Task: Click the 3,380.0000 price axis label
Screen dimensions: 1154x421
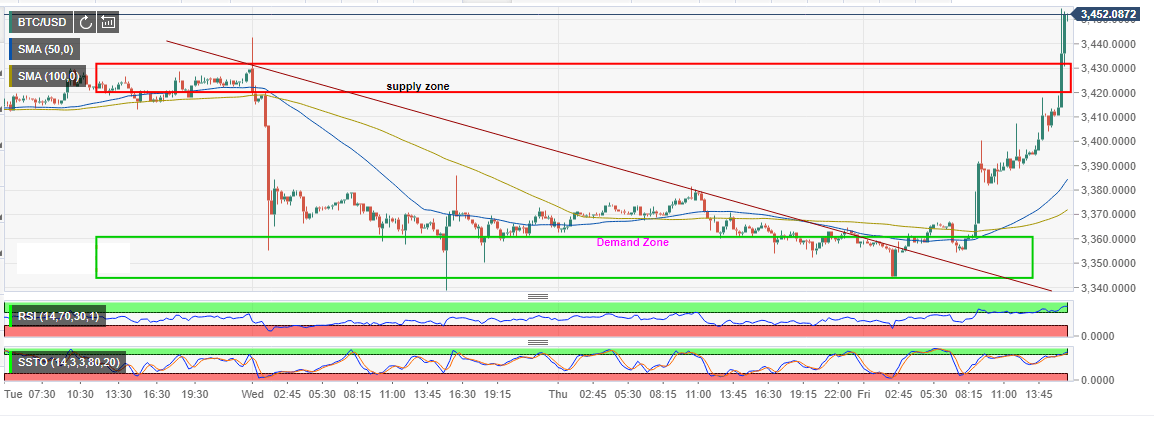Action: tap(1108, 190)
